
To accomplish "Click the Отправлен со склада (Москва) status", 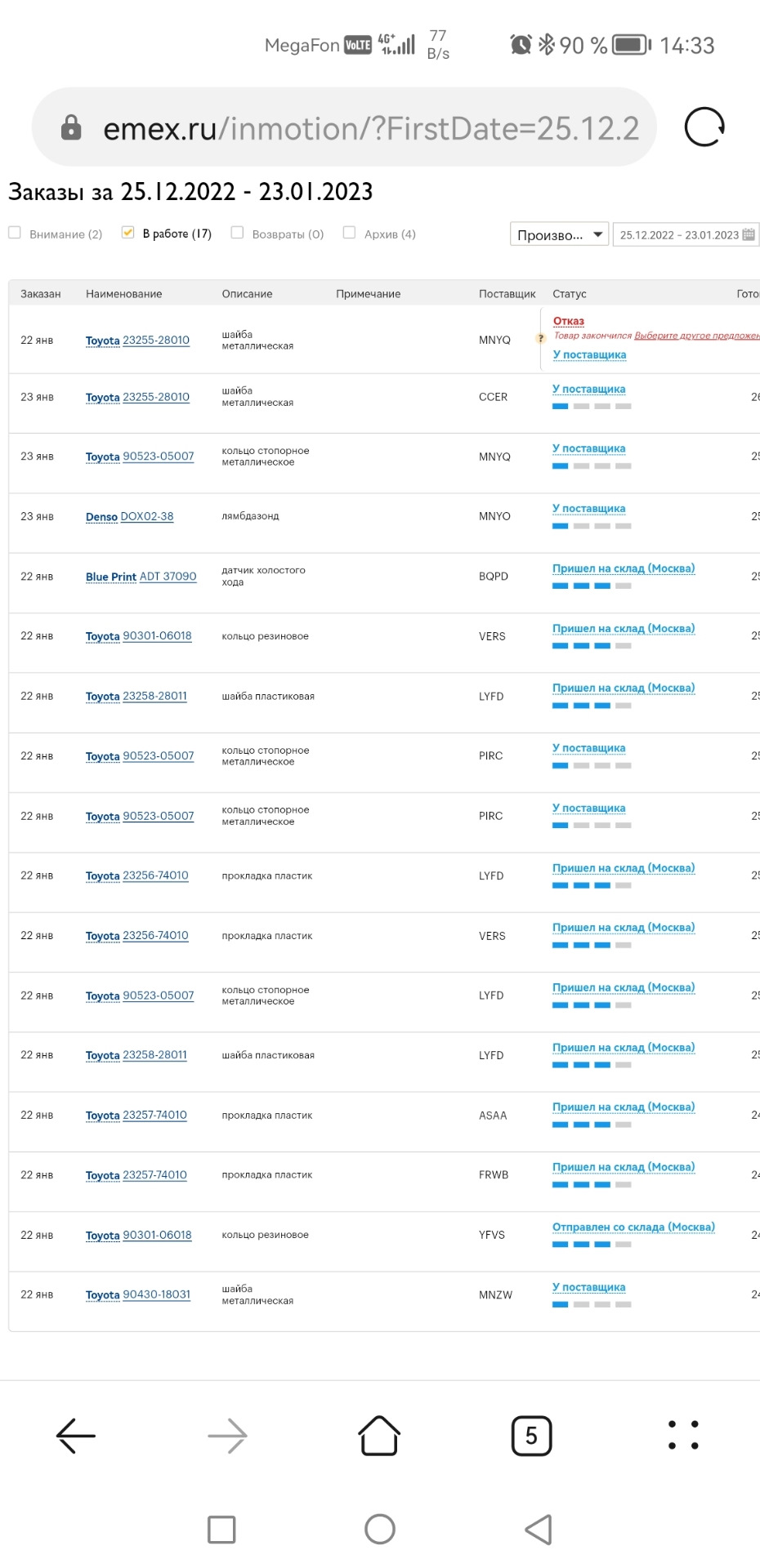I will tap(633, 1227).
